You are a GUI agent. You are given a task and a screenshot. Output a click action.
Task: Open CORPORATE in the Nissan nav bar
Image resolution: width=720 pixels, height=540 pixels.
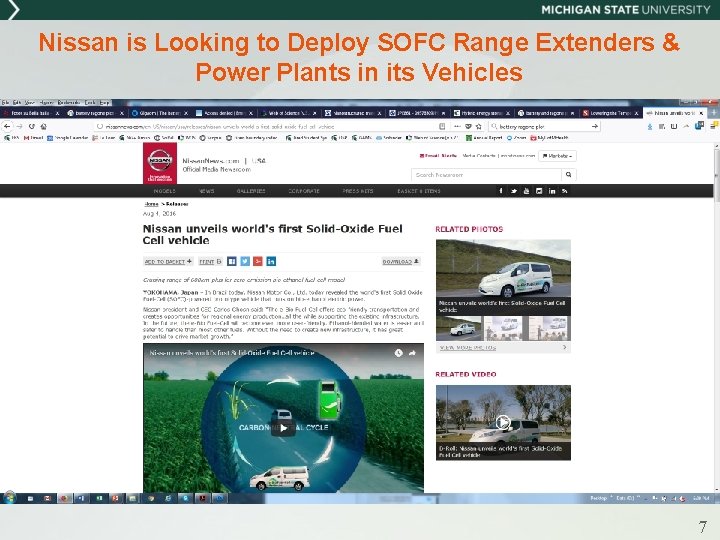pyautogui.click(x=304, y=191)
